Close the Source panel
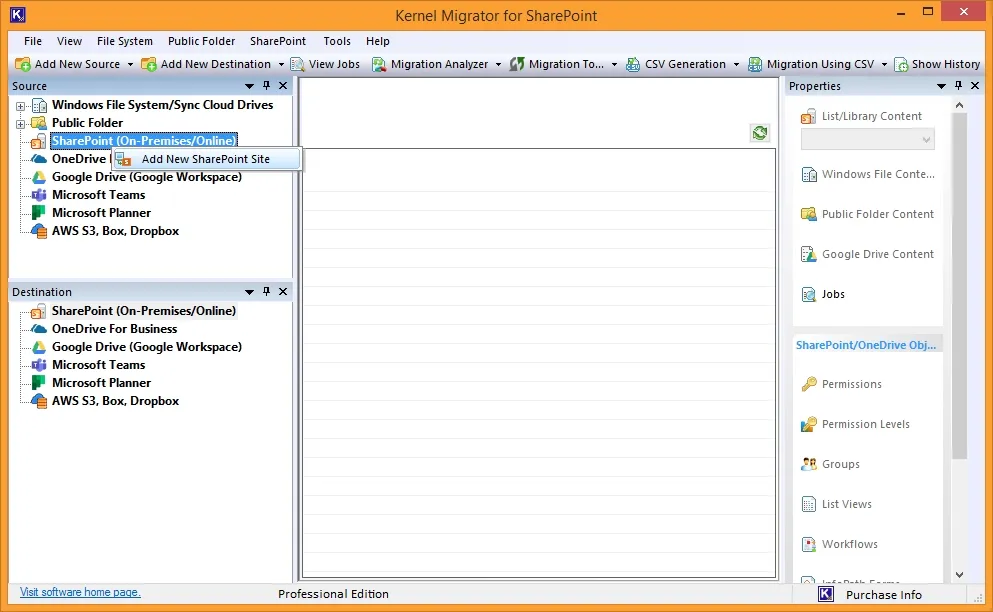This screenshot has height=612, width=993. click(283, 86)
